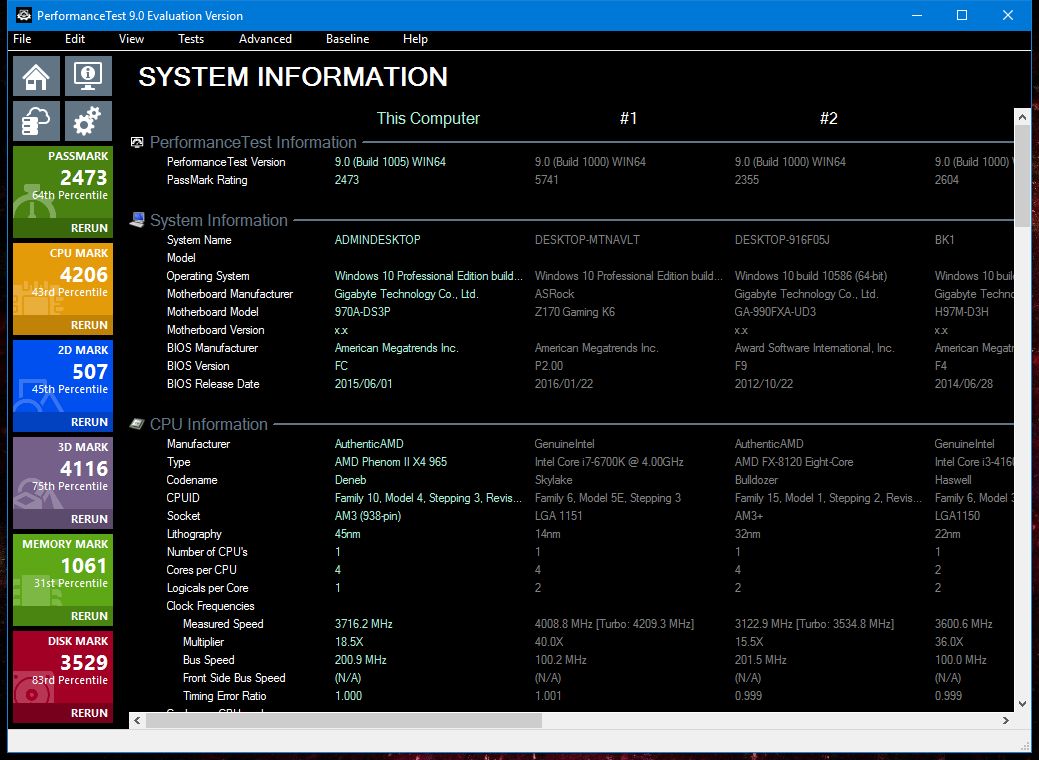
Task: Select the '#2' baseline column header
Action: coord(828,119)
